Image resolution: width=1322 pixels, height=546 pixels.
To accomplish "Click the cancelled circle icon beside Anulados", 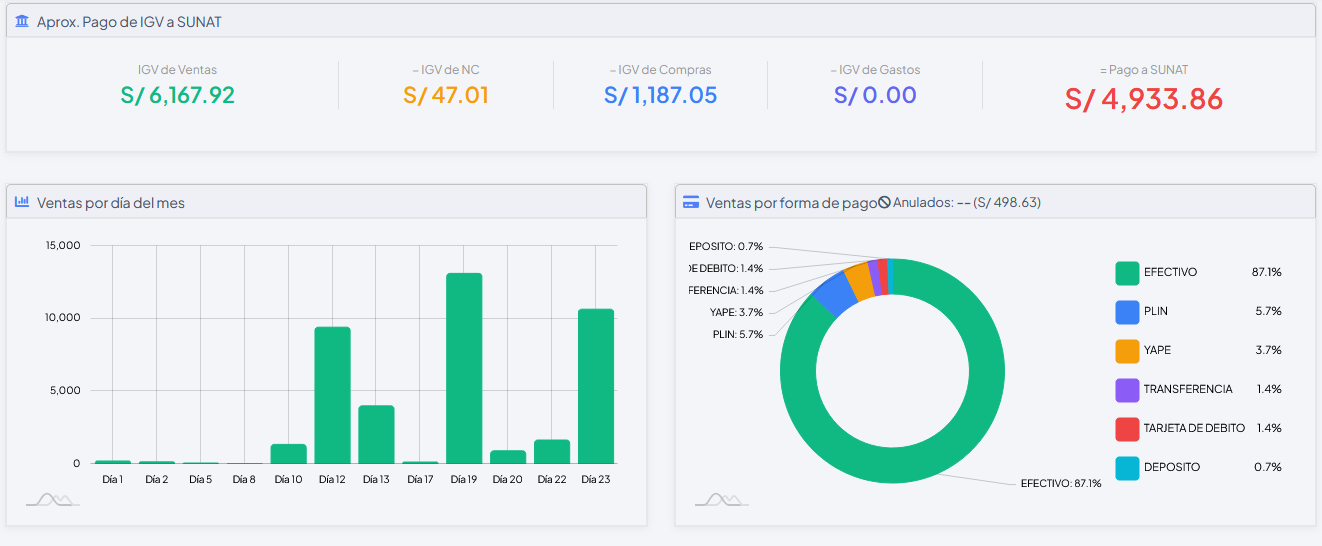I will click(x=884, y=202).
